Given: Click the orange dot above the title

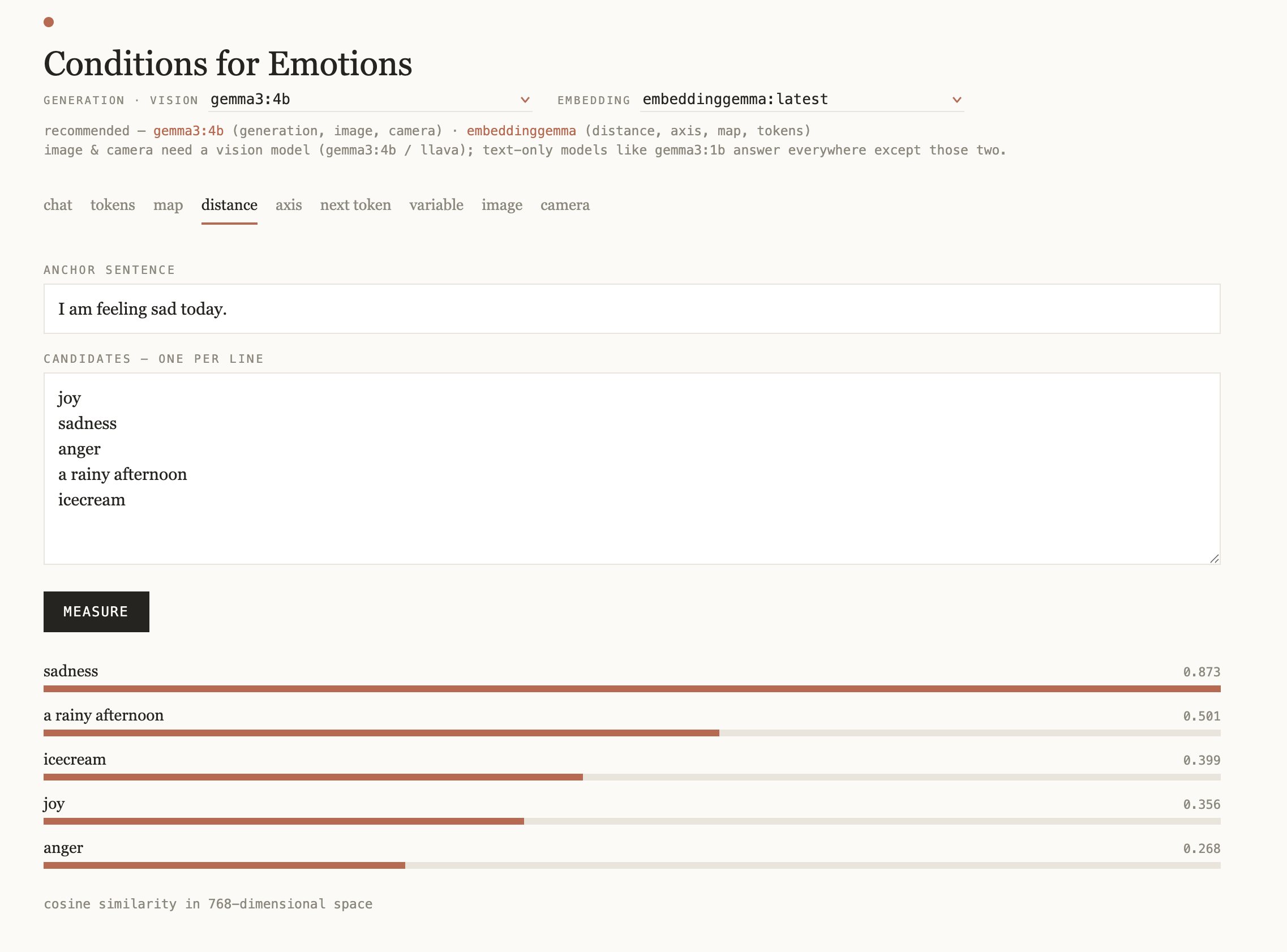Looking at the screenshot, I should point(49,23).
